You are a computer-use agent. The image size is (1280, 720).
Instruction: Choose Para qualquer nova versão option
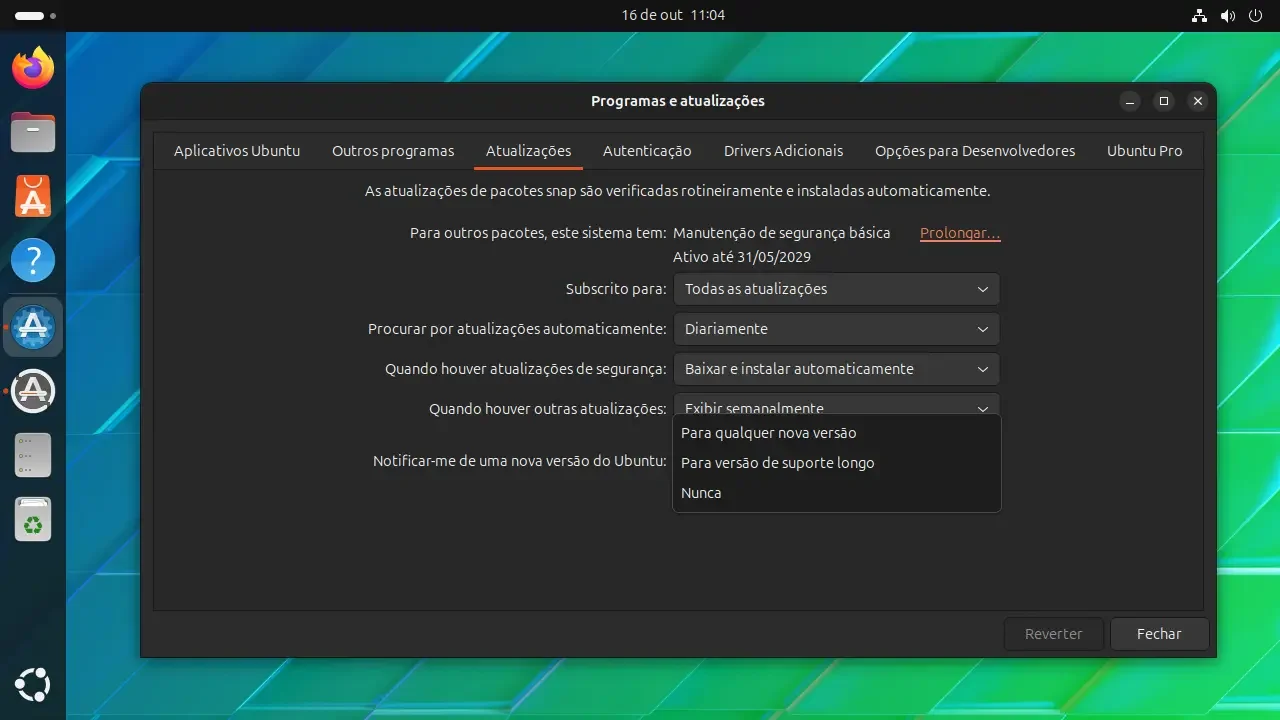836,433
